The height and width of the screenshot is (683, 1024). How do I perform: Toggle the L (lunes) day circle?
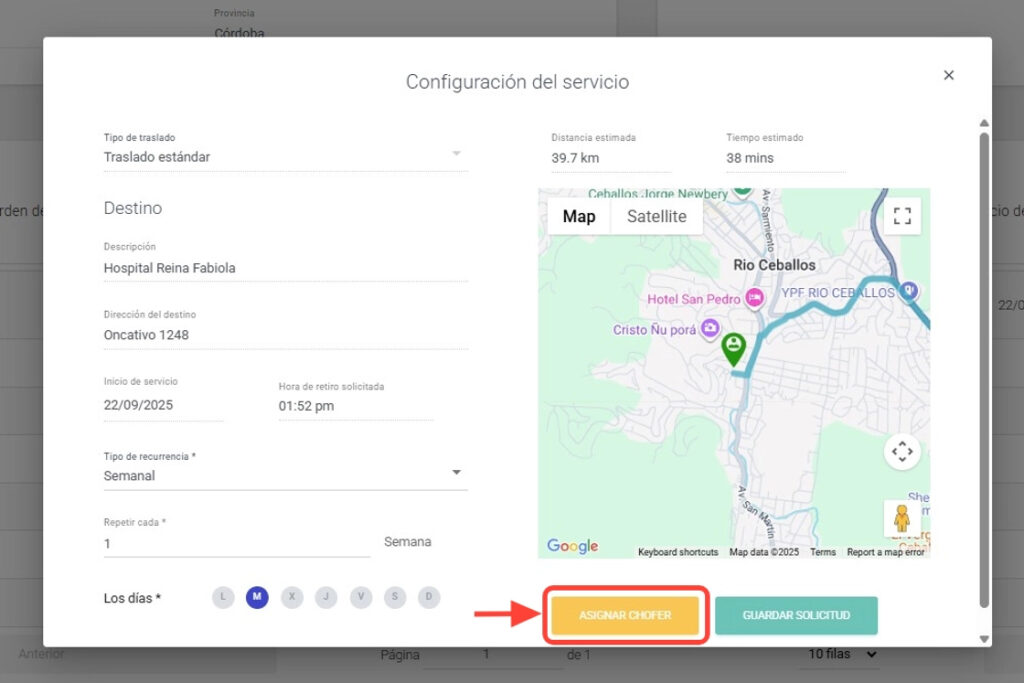223,597
